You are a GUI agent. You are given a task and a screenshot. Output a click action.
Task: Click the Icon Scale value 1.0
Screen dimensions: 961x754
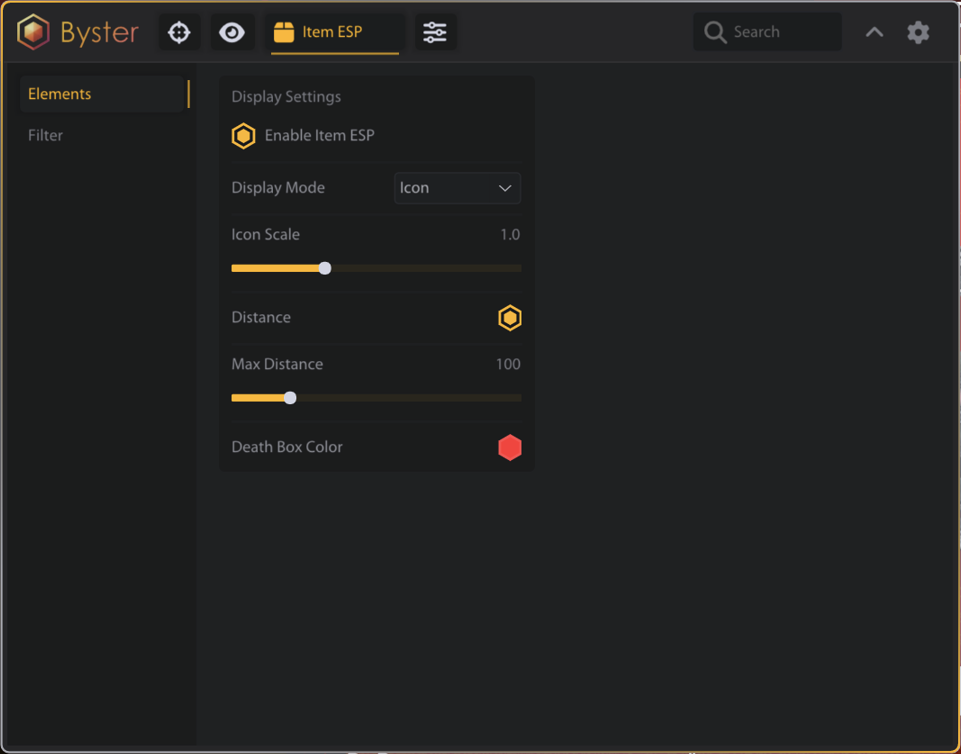coord(510,235)
